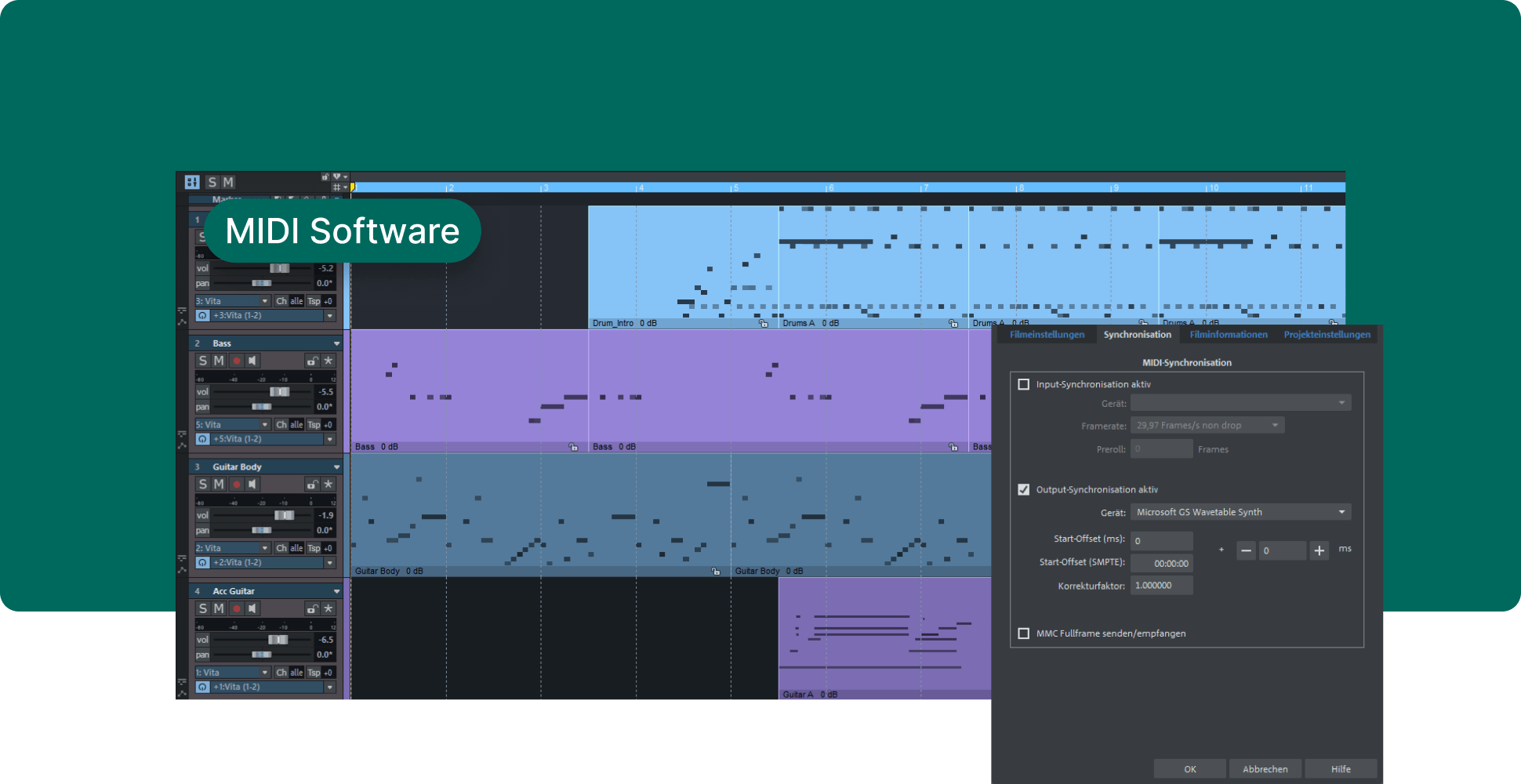The height and width of the screenshot is (784, 1521).
Task: Expand the Guitar Body track menu arrow
Action: pos(336,467)
